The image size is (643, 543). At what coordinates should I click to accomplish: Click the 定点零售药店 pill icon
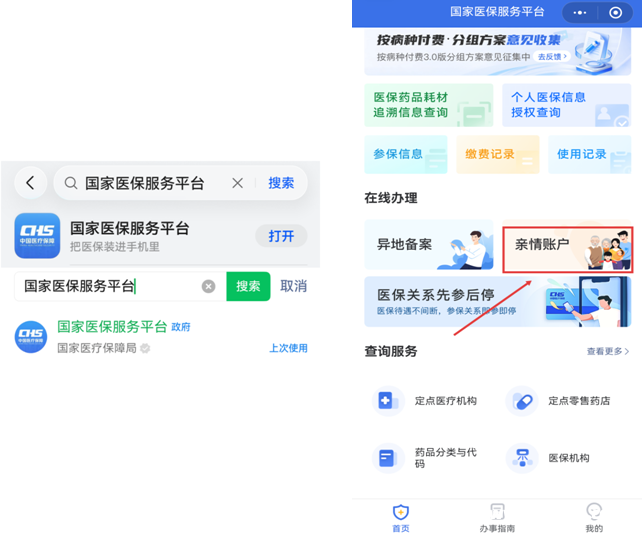click(x=522, y=401)
